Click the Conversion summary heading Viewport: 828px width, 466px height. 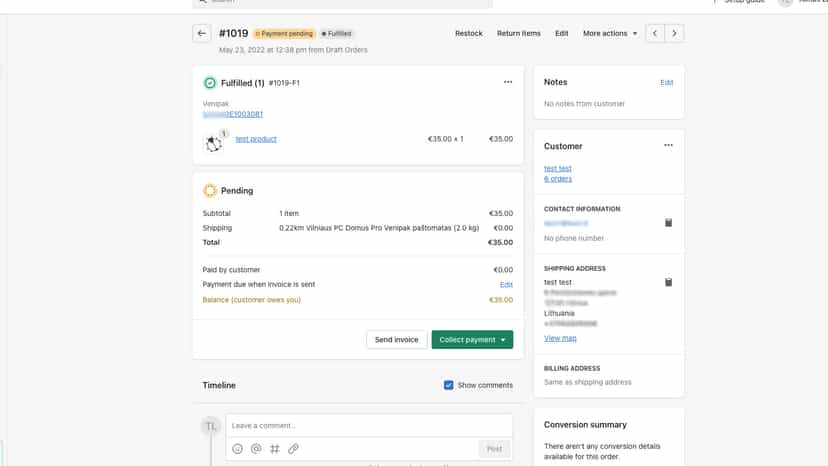pyautogui.click(x=585, y=425)
